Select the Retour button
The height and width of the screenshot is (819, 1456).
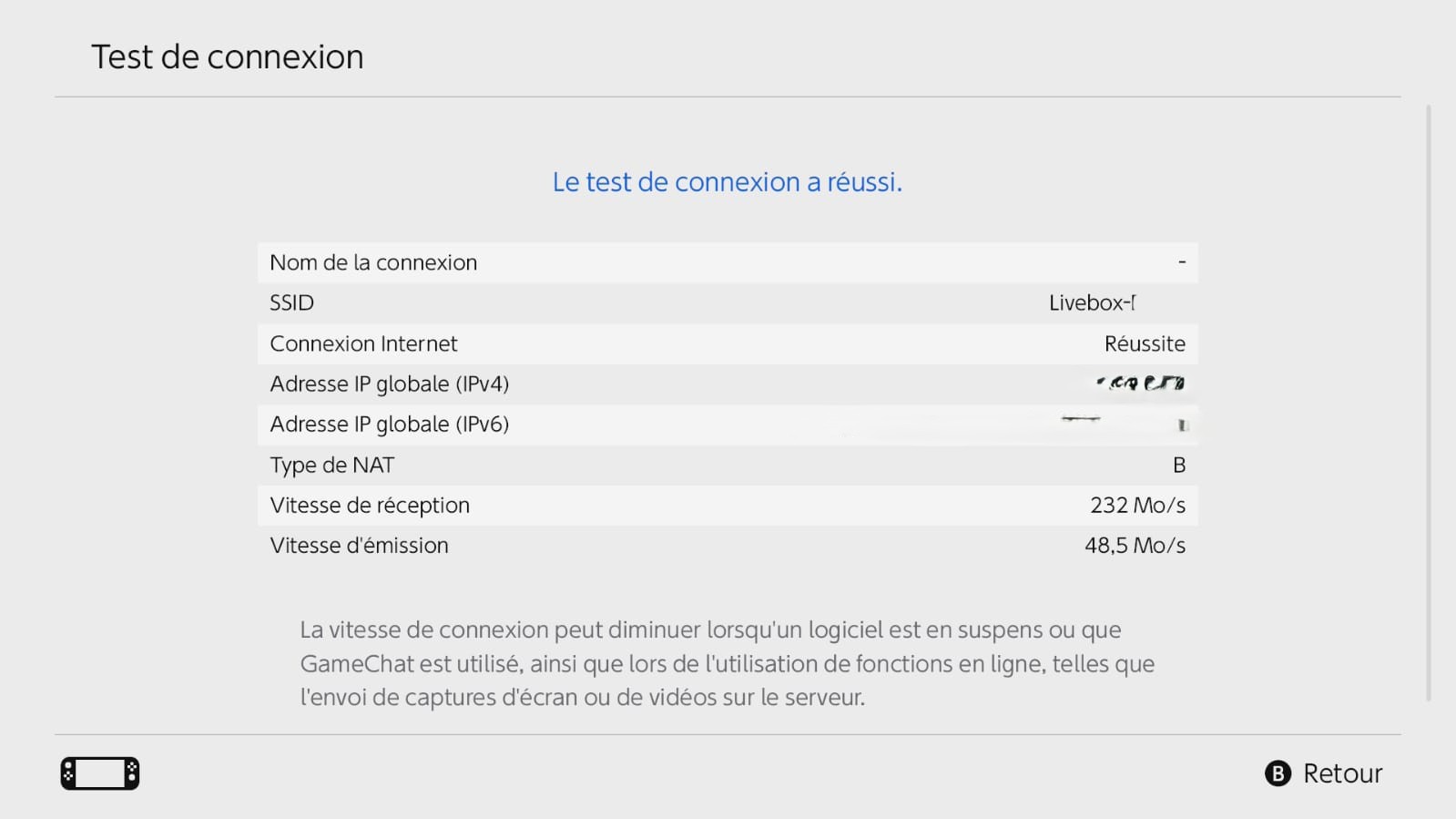pos(1324,773)
